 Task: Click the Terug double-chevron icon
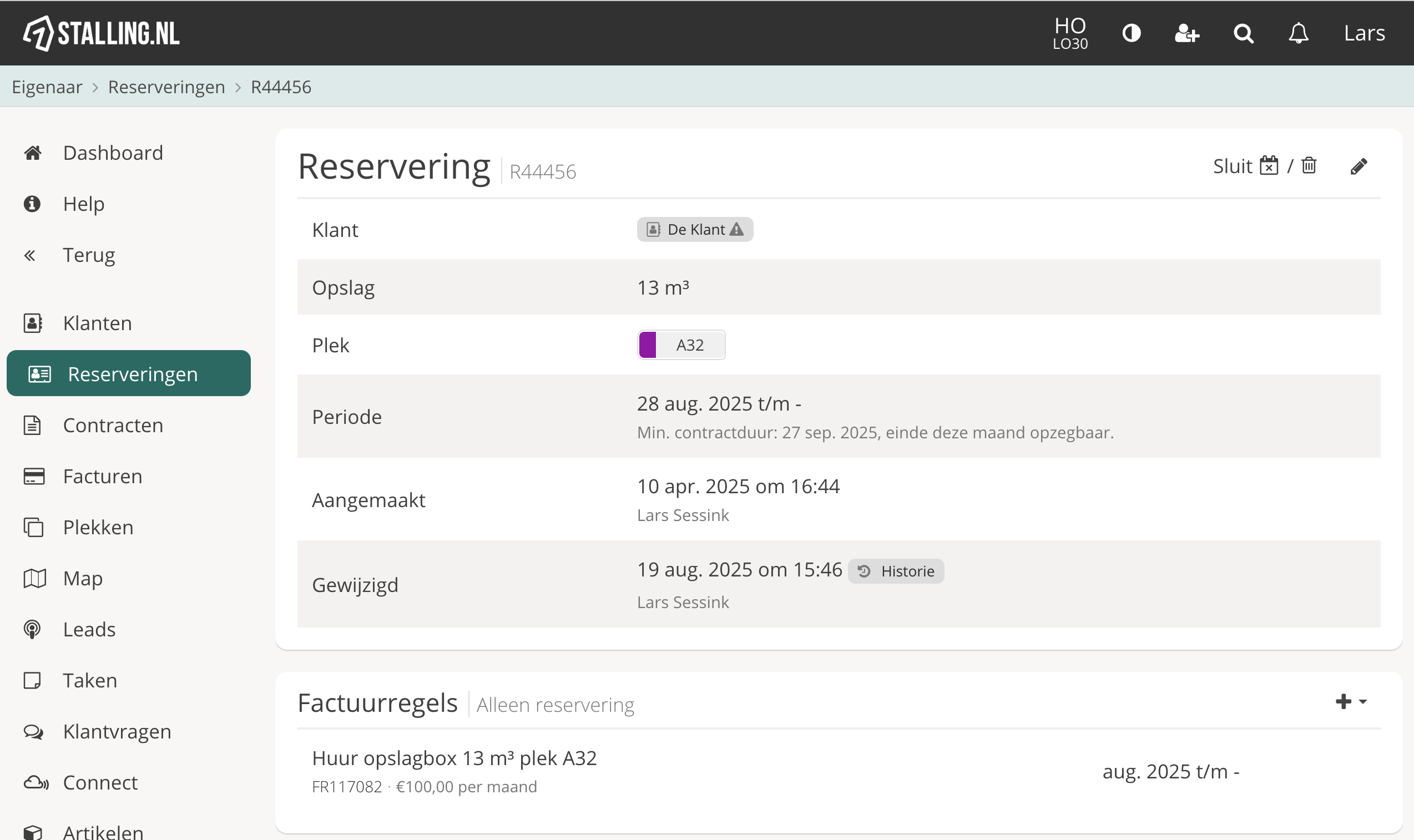(x=29, y=255)
